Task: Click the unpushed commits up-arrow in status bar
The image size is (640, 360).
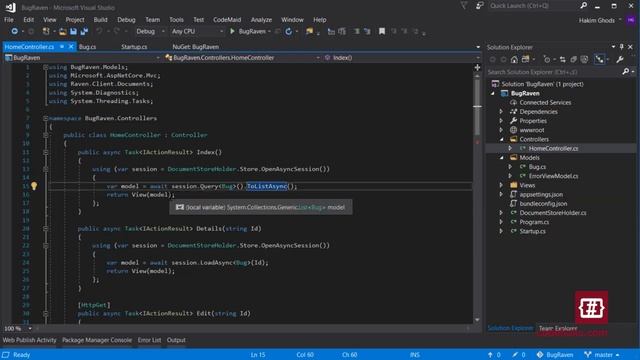Action: pos(490,355)
